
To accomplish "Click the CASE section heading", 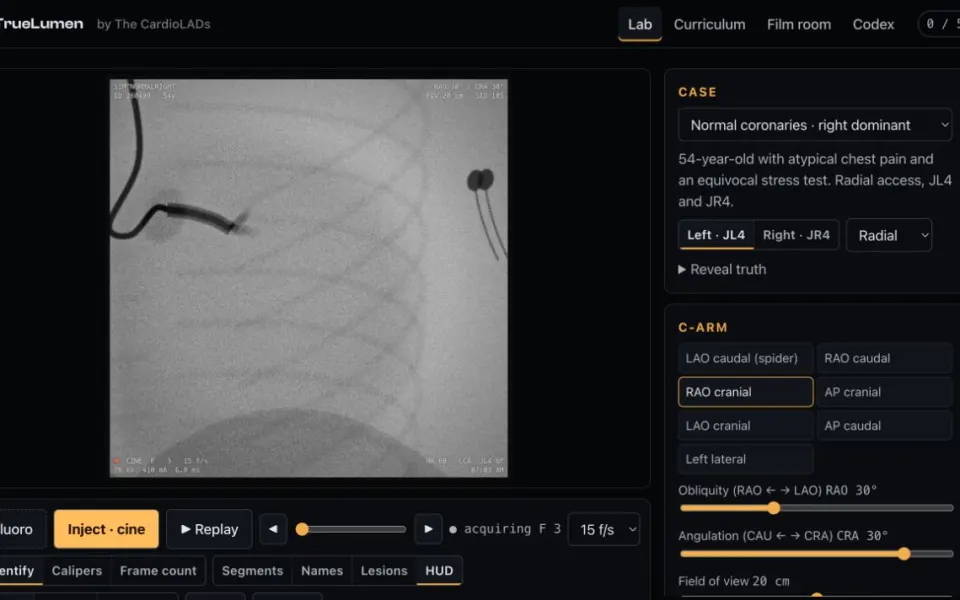I will tap(697, 92).
